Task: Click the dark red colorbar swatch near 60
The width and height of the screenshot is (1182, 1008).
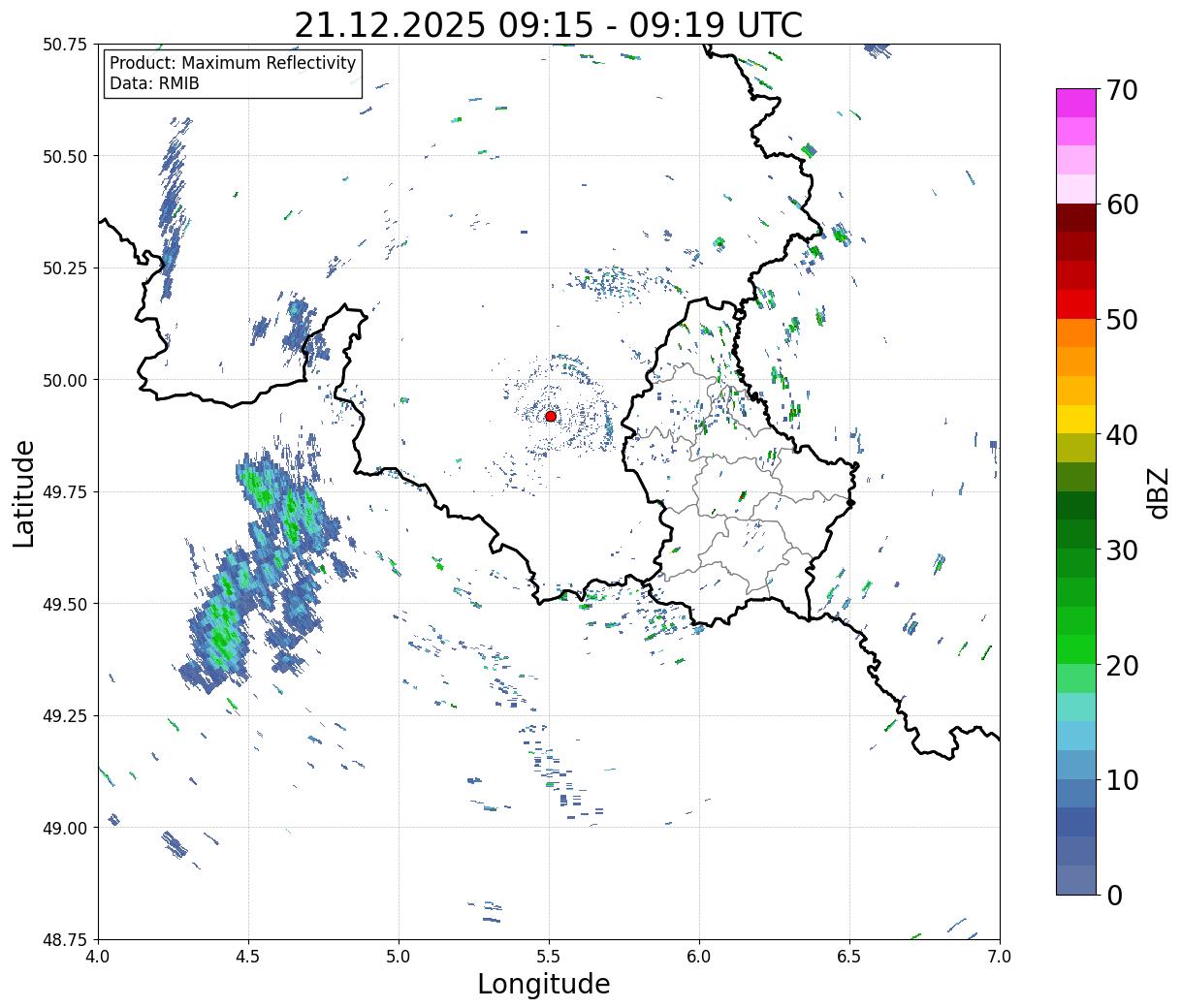Action: (1076, 218)
